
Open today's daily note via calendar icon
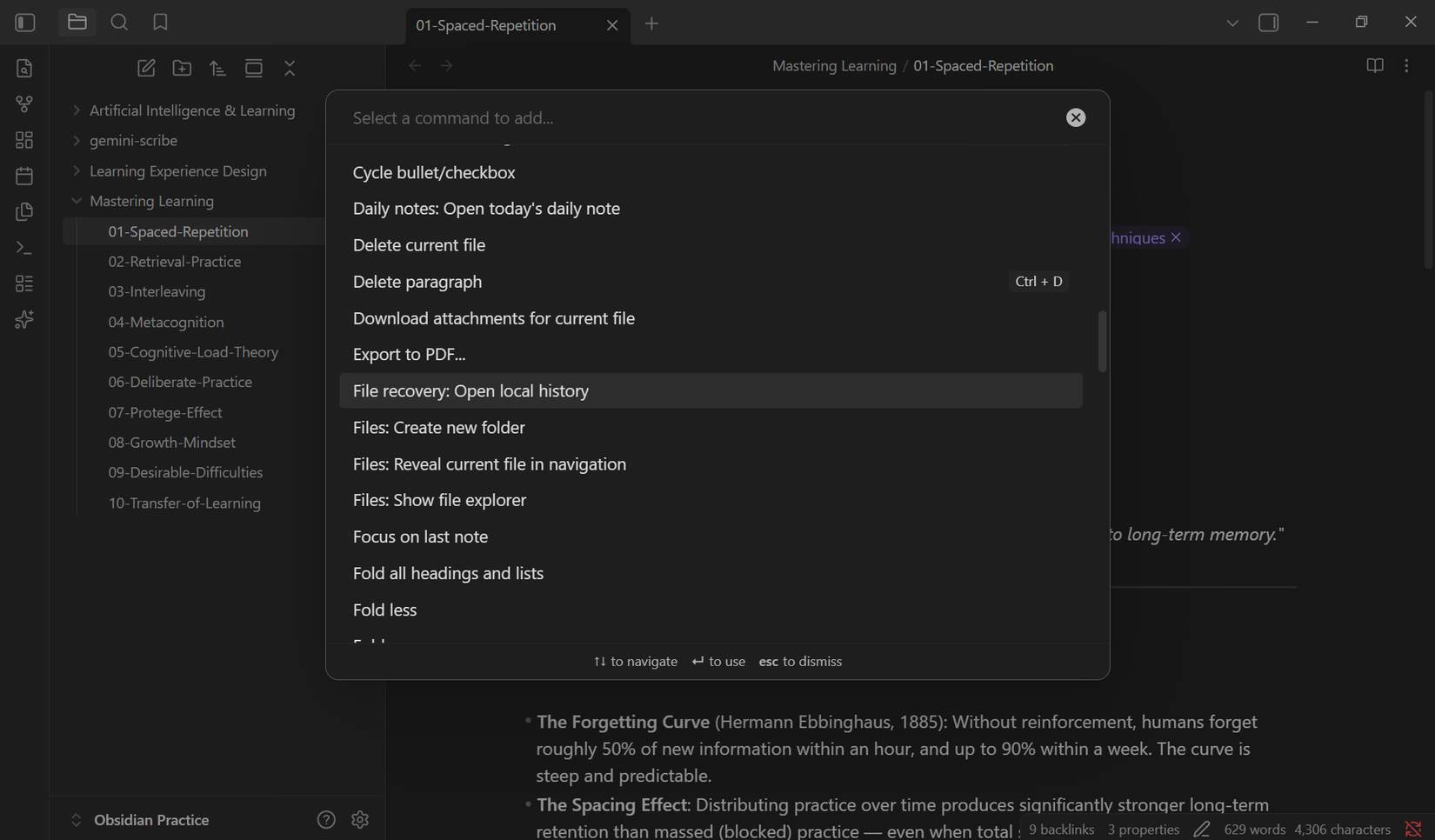(23, 175)
